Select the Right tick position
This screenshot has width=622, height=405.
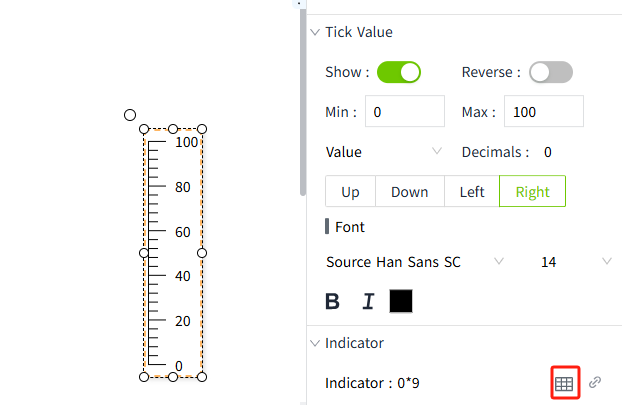click(532, 192)
